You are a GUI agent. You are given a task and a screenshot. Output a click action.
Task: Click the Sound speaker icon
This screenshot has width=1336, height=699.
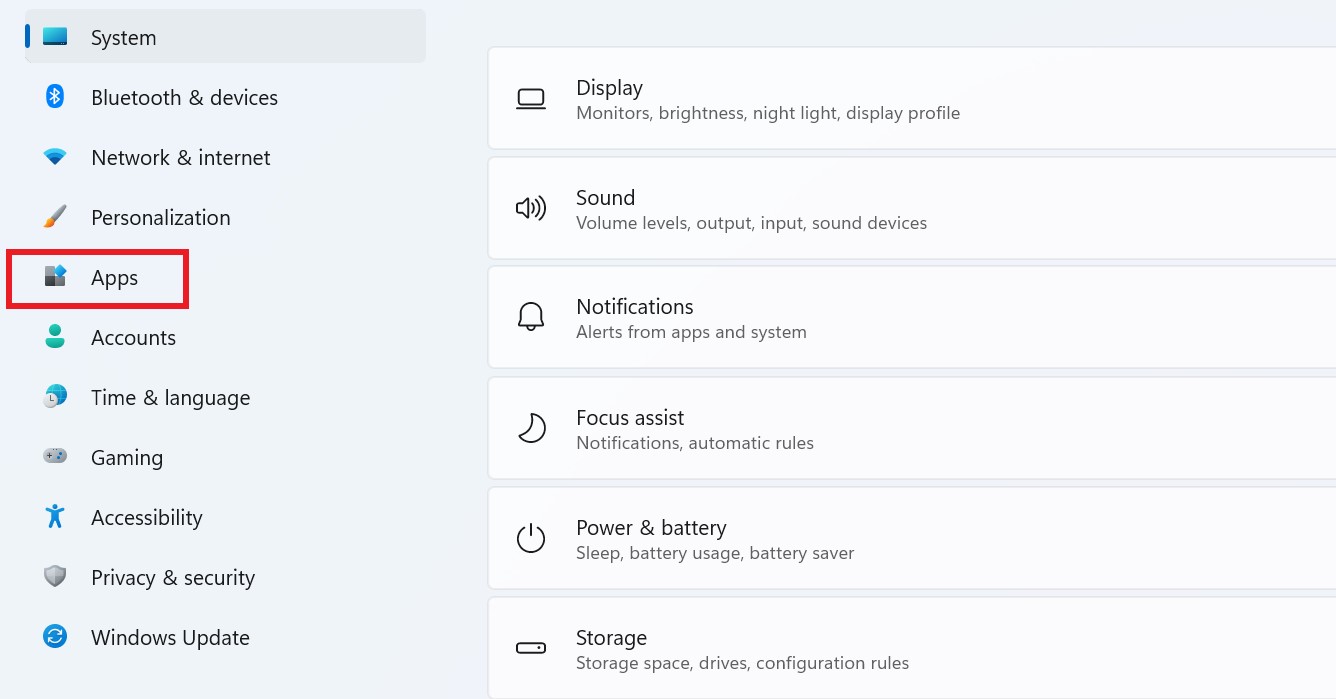coord(531,208)
